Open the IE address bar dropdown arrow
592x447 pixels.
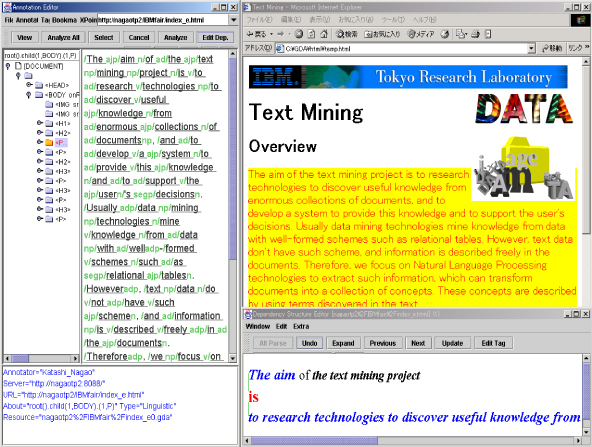pyautogui.click(x=532, y=48)
